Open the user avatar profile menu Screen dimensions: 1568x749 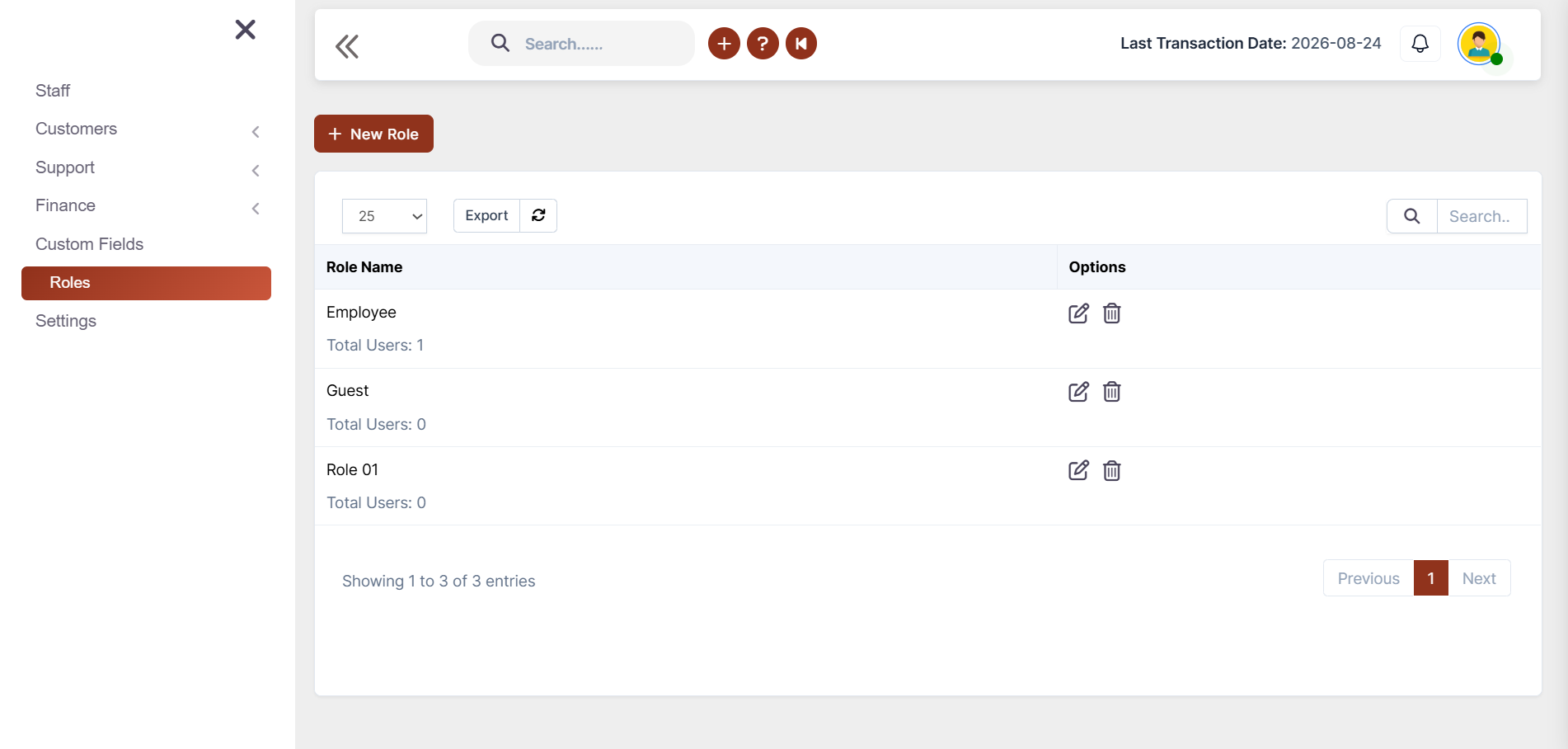tap(1479, 44)
